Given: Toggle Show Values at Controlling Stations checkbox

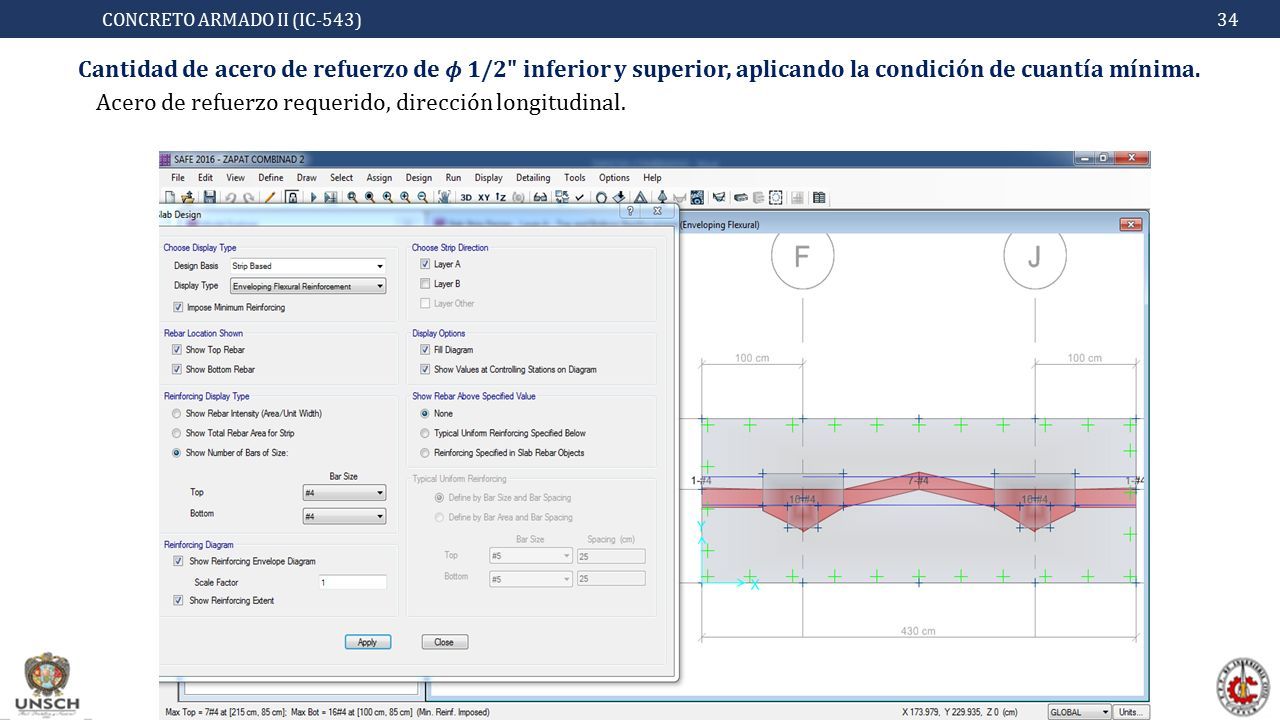Looking at the screenshot, I should coord(425,369).
